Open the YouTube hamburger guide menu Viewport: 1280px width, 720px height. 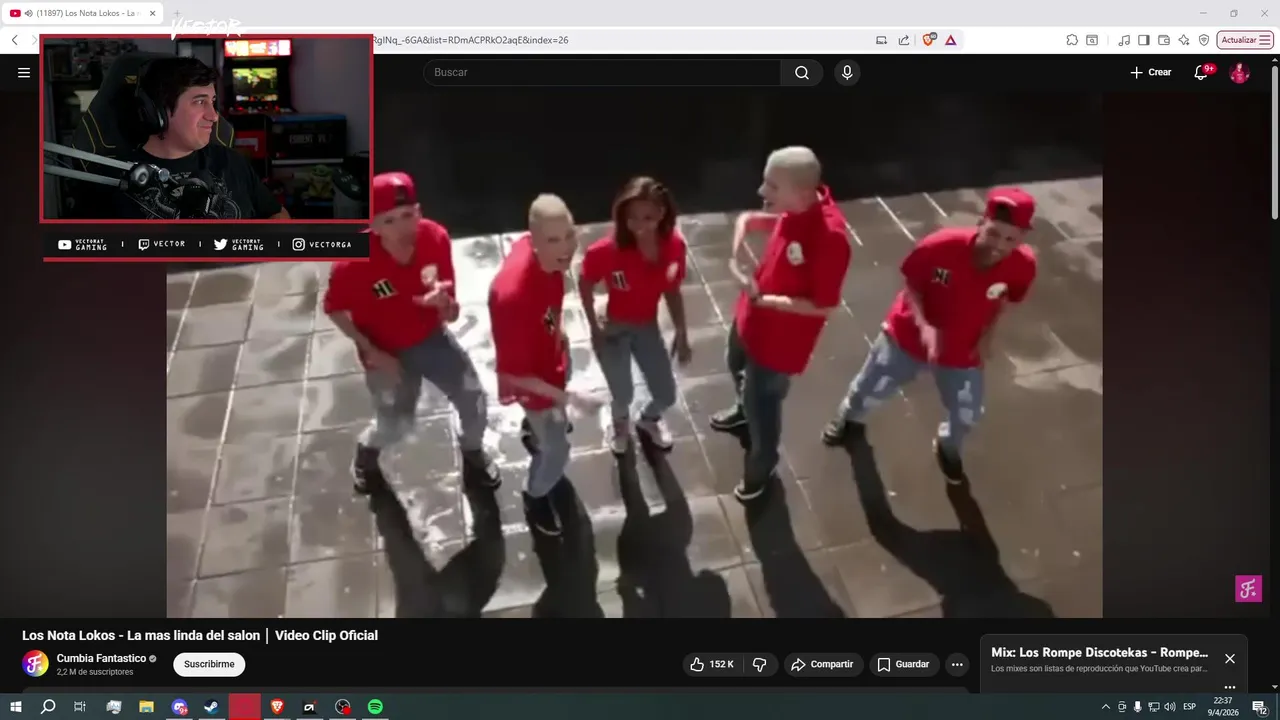point(24,72)
